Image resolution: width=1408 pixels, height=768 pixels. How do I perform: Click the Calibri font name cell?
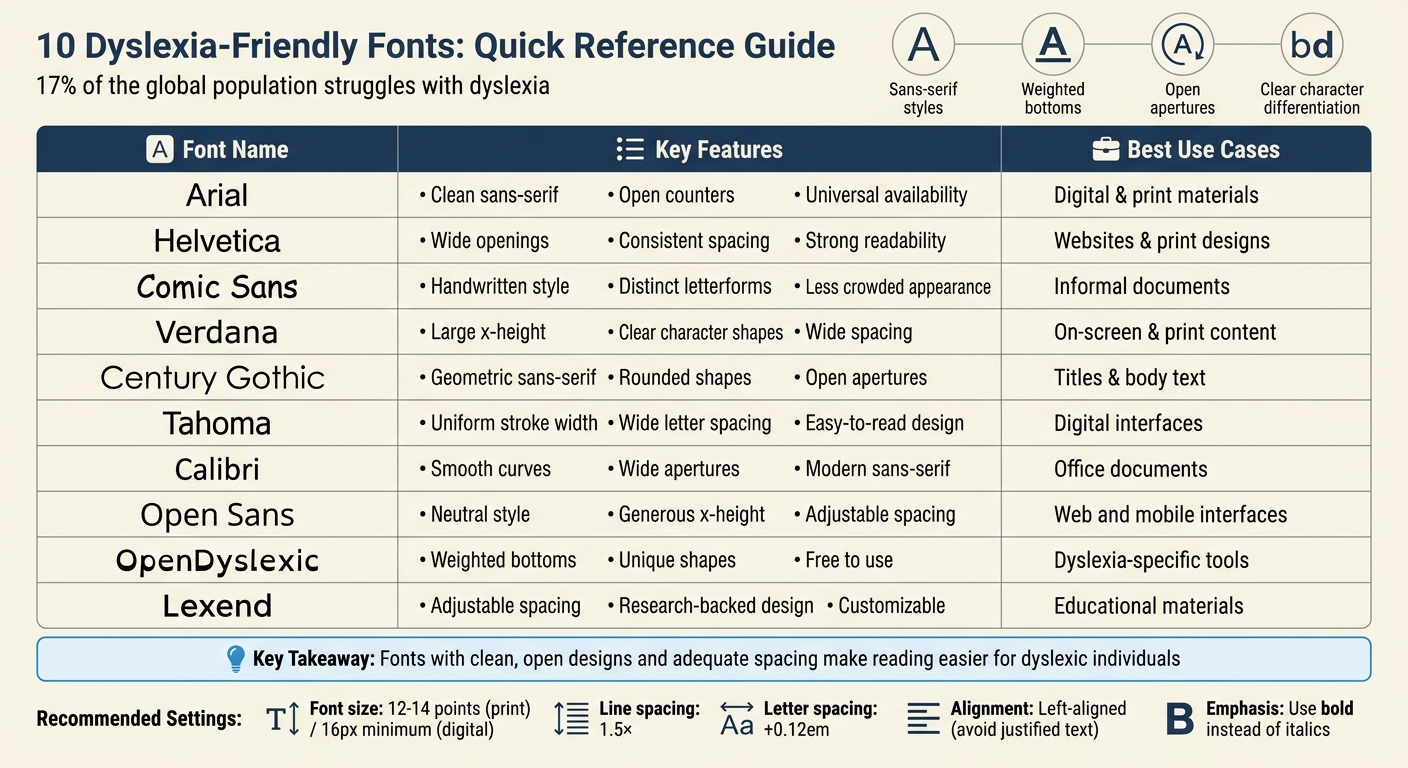[x=217, y=469]
